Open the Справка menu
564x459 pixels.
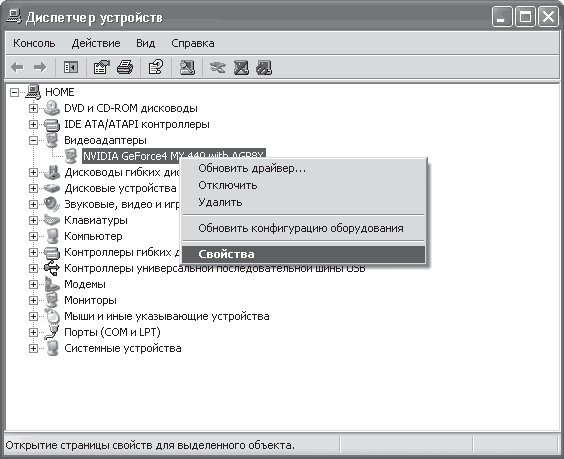tap(193, 43)
